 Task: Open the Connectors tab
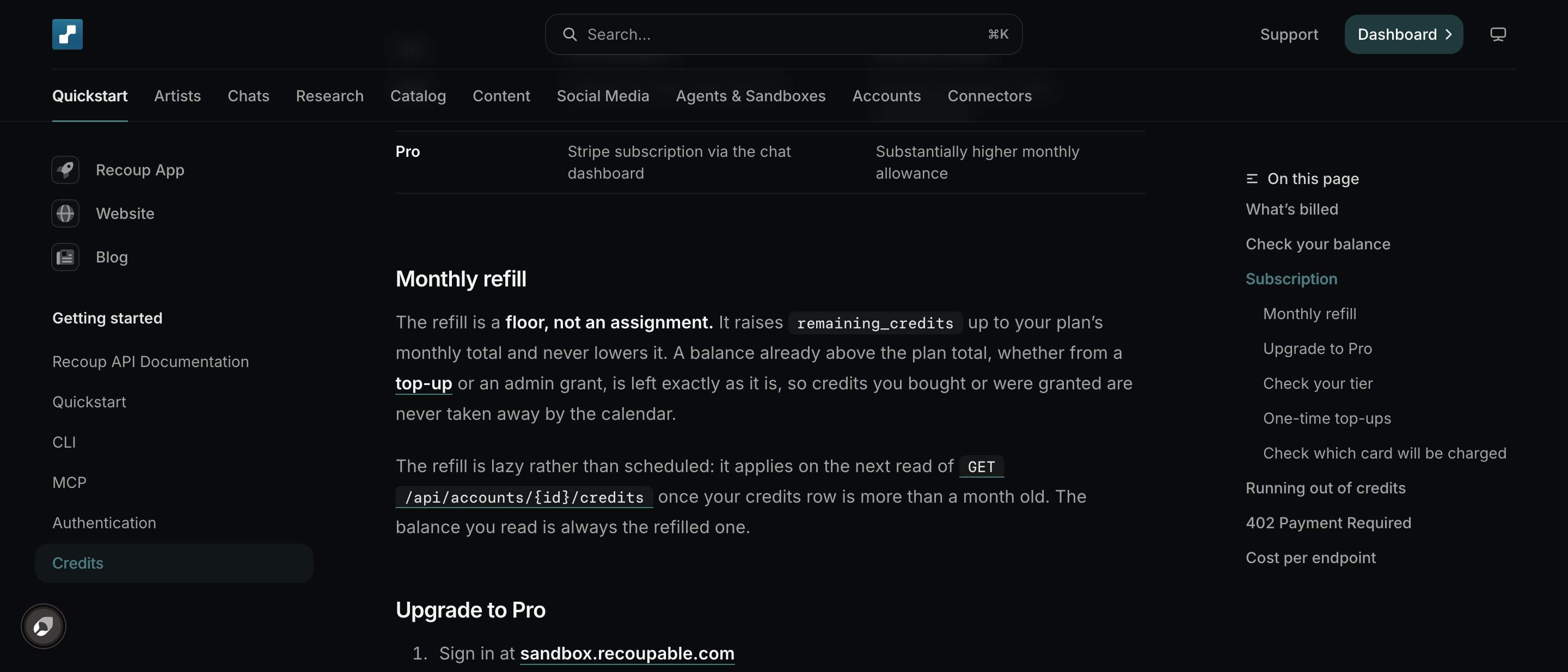tap(989, 96)
